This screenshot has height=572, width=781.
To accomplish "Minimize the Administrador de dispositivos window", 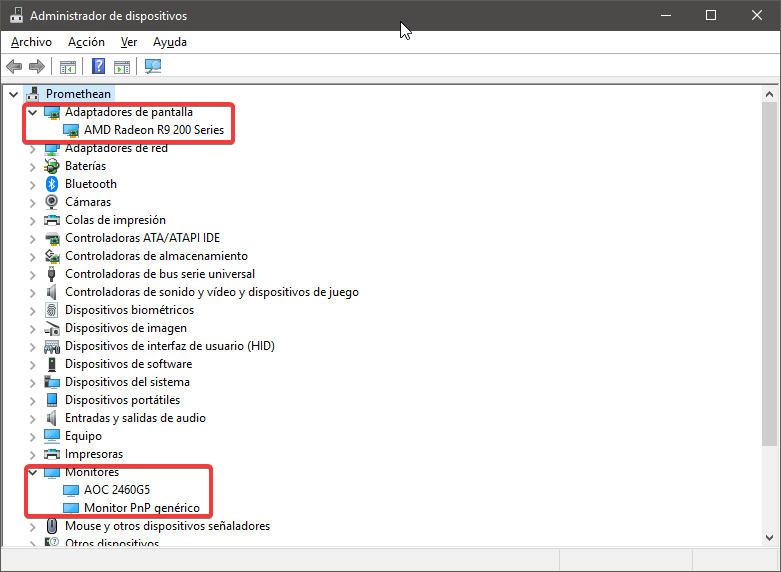I will point(665,15).
